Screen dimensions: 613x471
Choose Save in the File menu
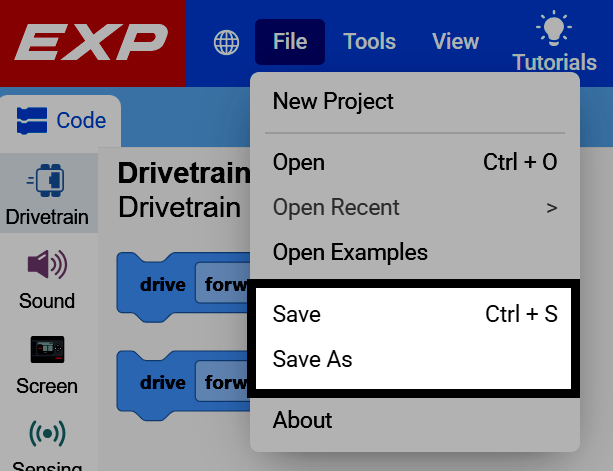point(415,314)
